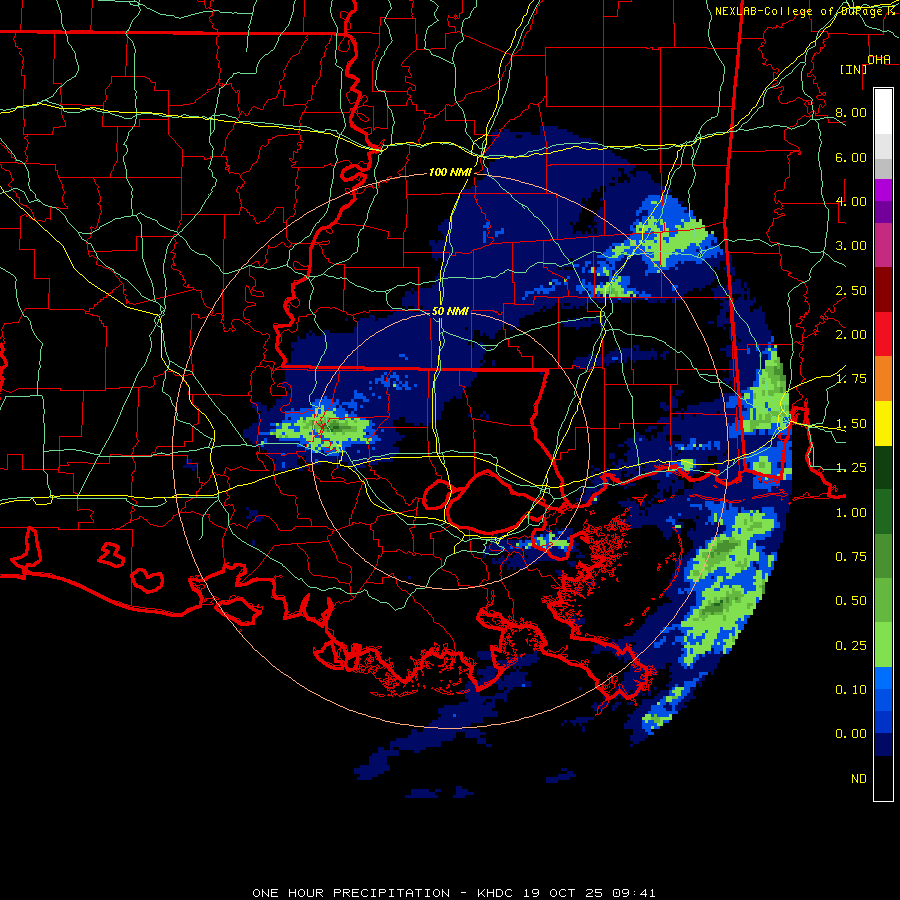900x900 pixels.
Task: Select the 0.50 legend value
Action: [x=851, y=601]
